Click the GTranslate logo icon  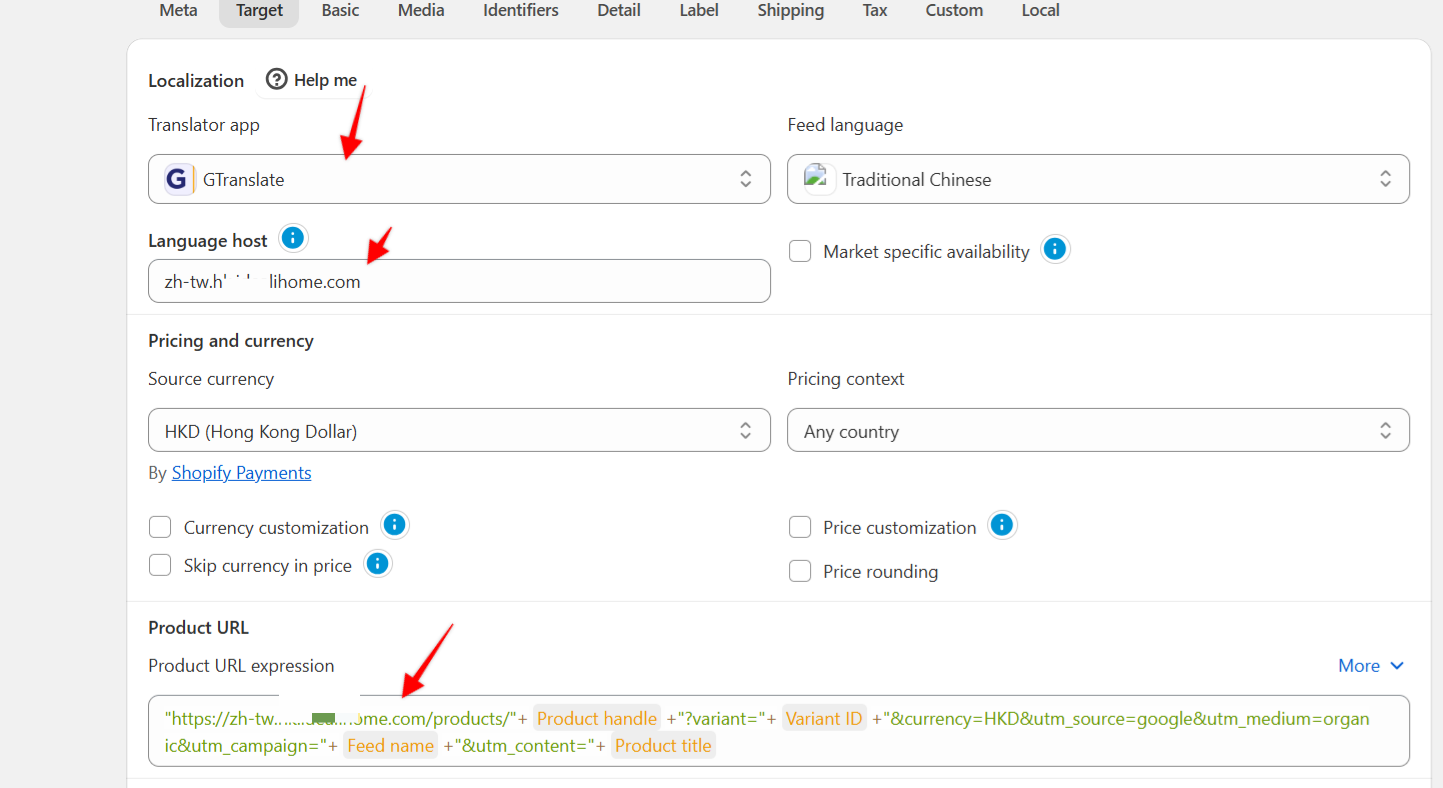[x=178, y=179]
